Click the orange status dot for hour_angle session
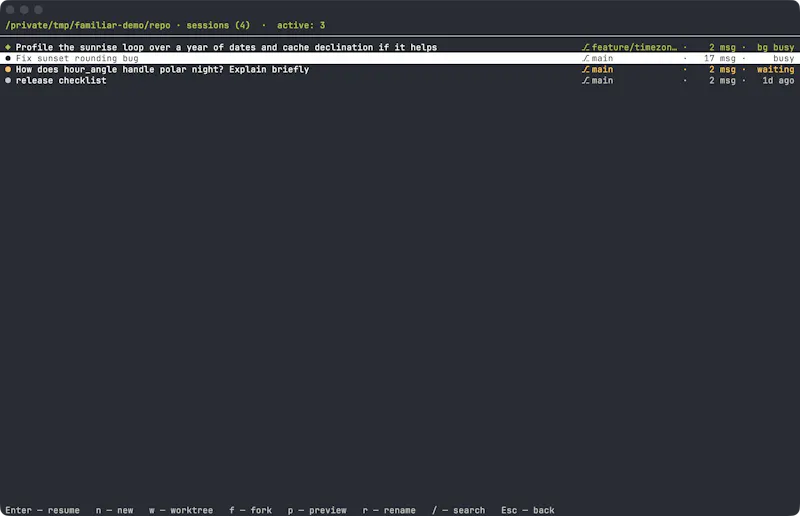Viewport: 800px width, 516px height. (x=8, y=69)
